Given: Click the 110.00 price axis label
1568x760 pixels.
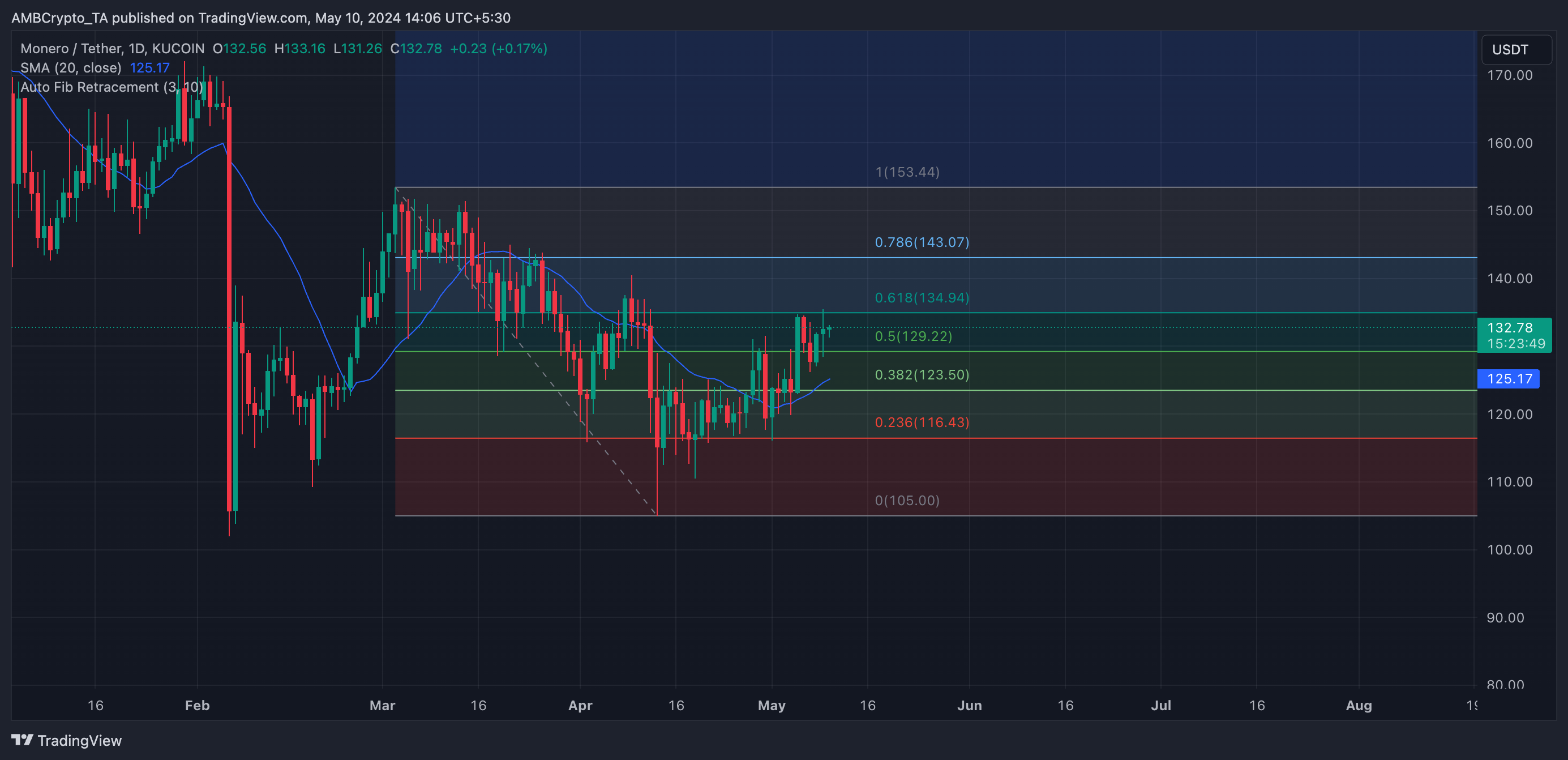Looking at the screenshot, I should tap(1510, 481).
